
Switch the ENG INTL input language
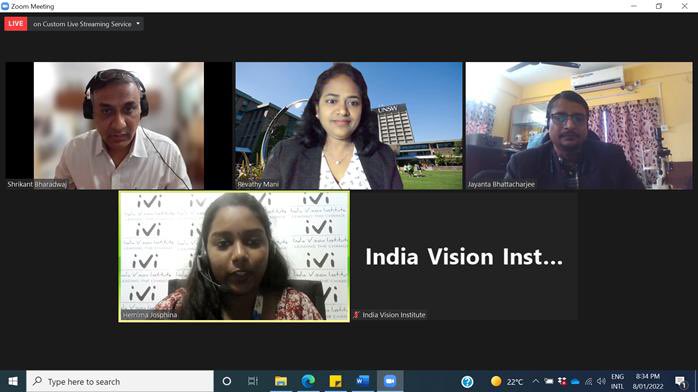[617, 381]
